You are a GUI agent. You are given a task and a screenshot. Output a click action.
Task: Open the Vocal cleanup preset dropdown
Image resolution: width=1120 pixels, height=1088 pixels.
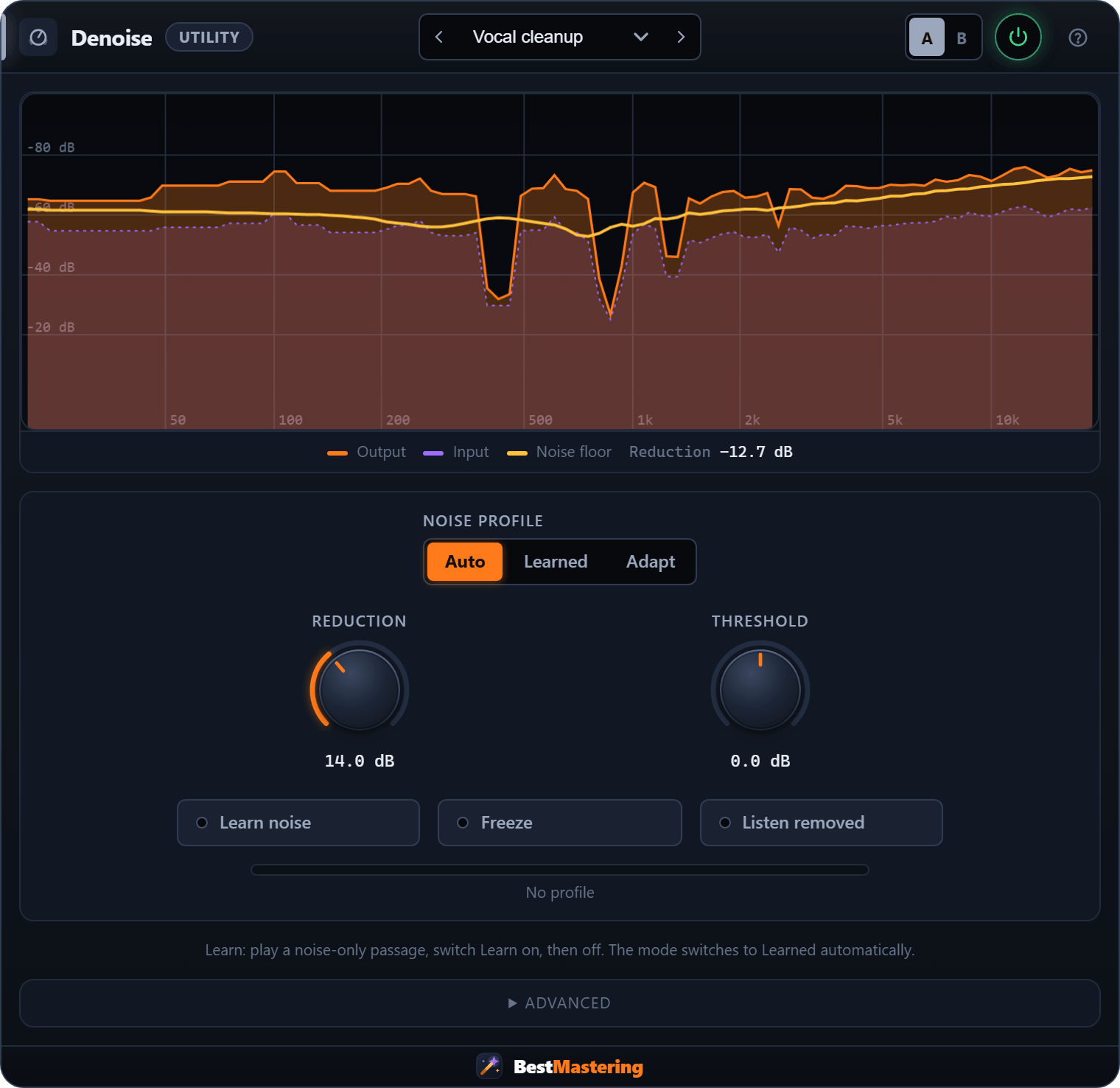coord(560,37)
